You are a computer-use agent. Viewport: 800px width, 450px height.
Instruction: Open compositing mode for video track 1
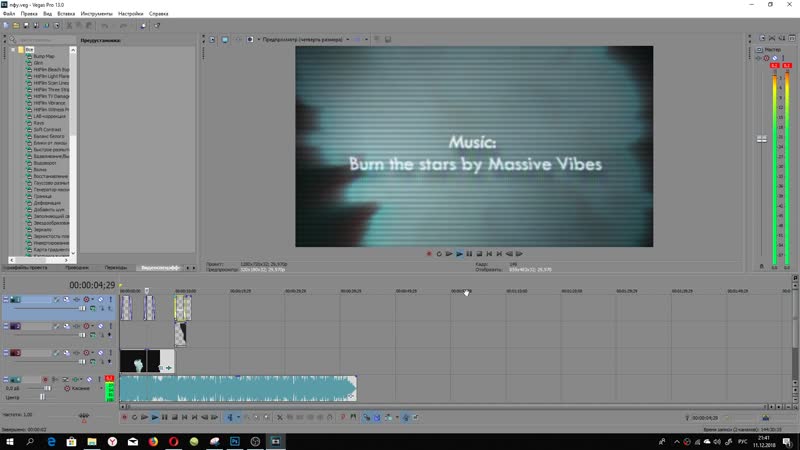[x=92, y=308]
